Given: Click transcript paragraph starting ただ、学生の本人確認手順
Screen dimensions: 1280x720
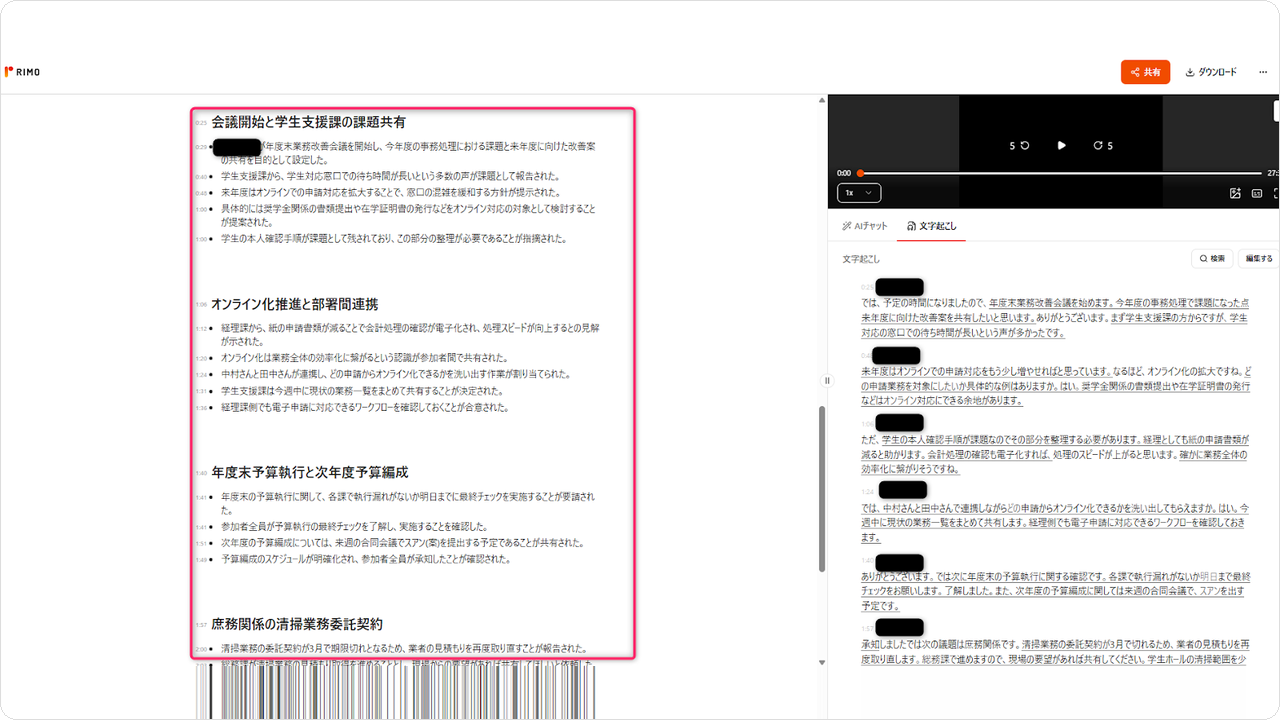Looking at the screenshot, I should (x=1054, y=454).
